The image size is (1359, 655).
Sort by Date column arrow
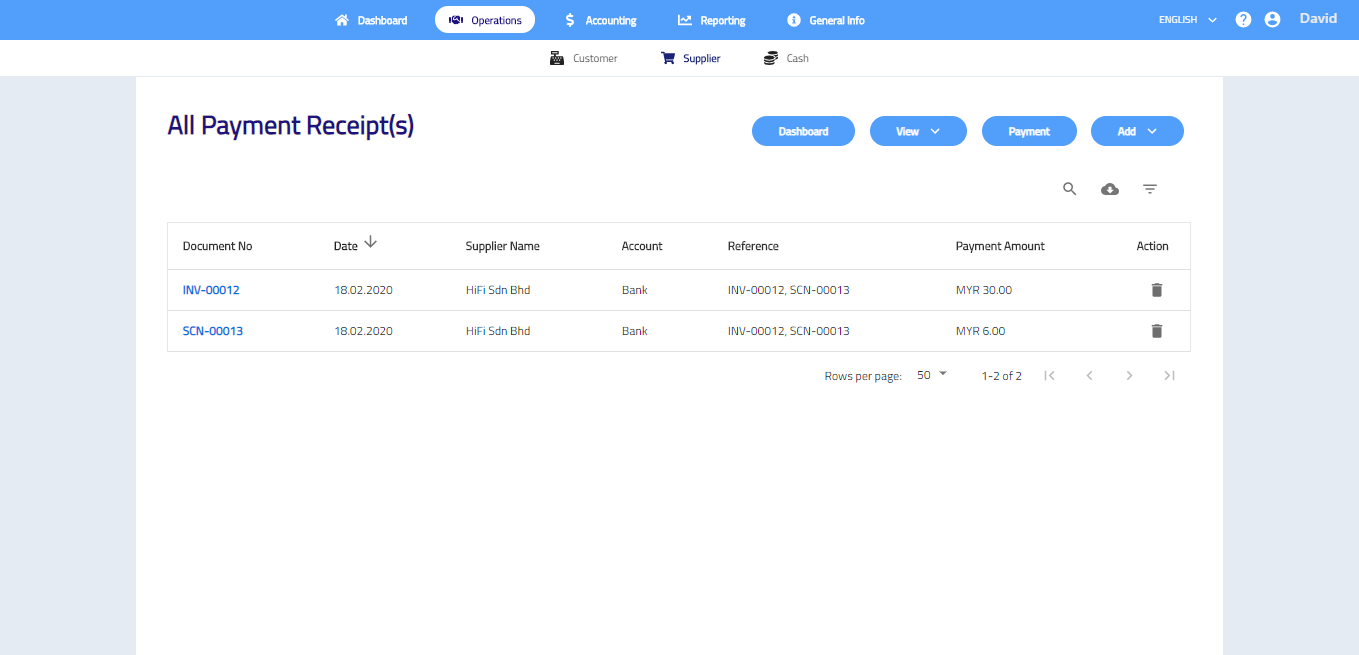(370, 242)
